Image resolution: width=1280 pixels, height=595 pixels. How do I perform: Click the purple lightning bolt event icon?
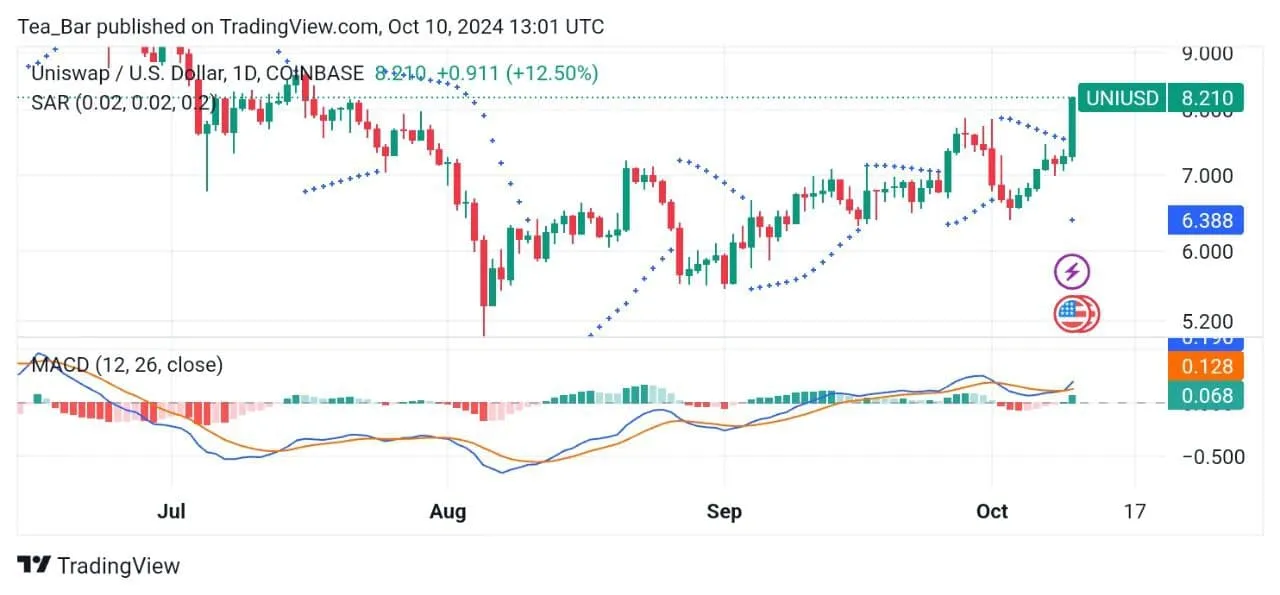(x=1072, y=271)
